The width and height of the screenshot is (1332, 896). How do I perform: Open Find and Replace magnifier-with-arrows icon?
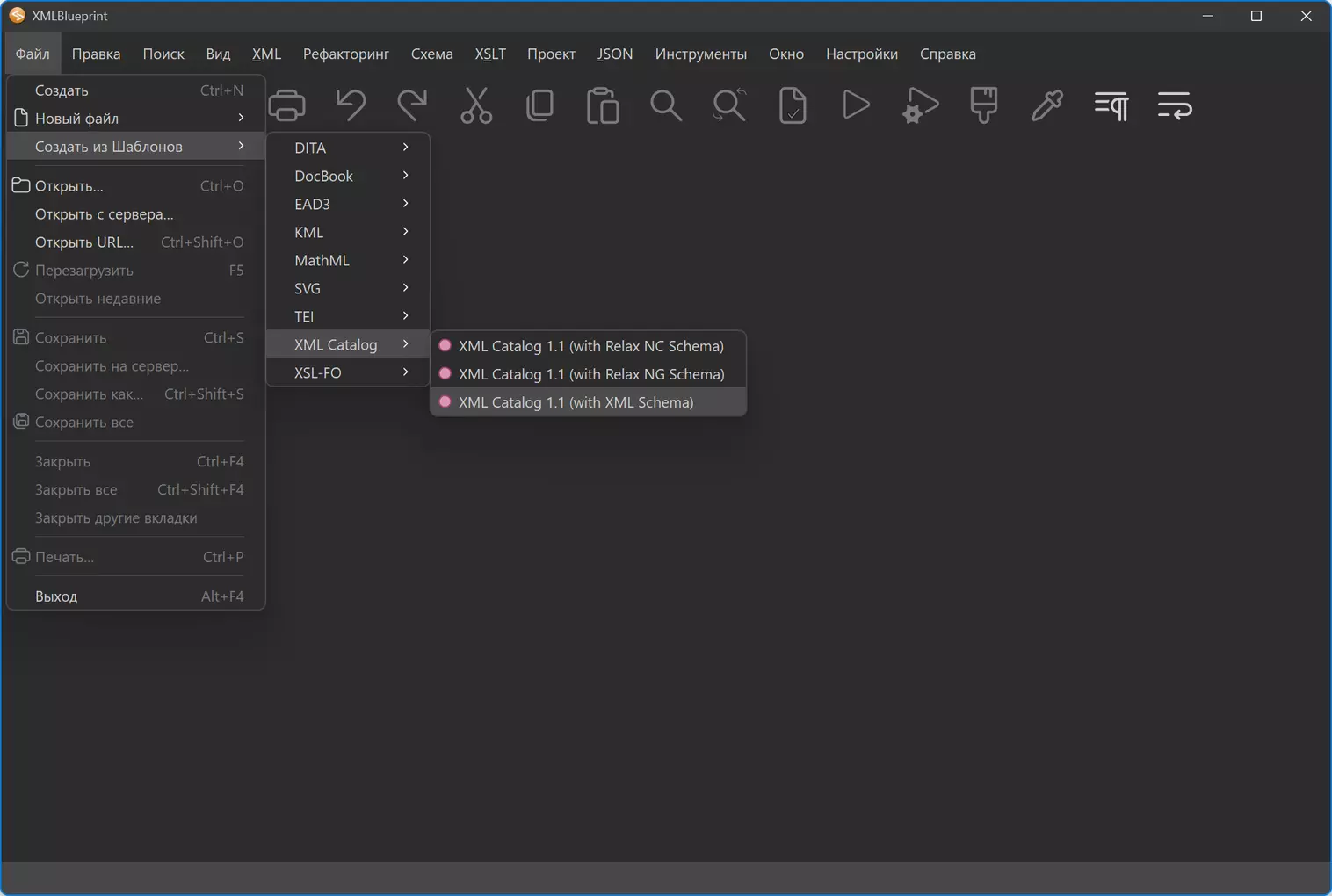click(729, 105)
